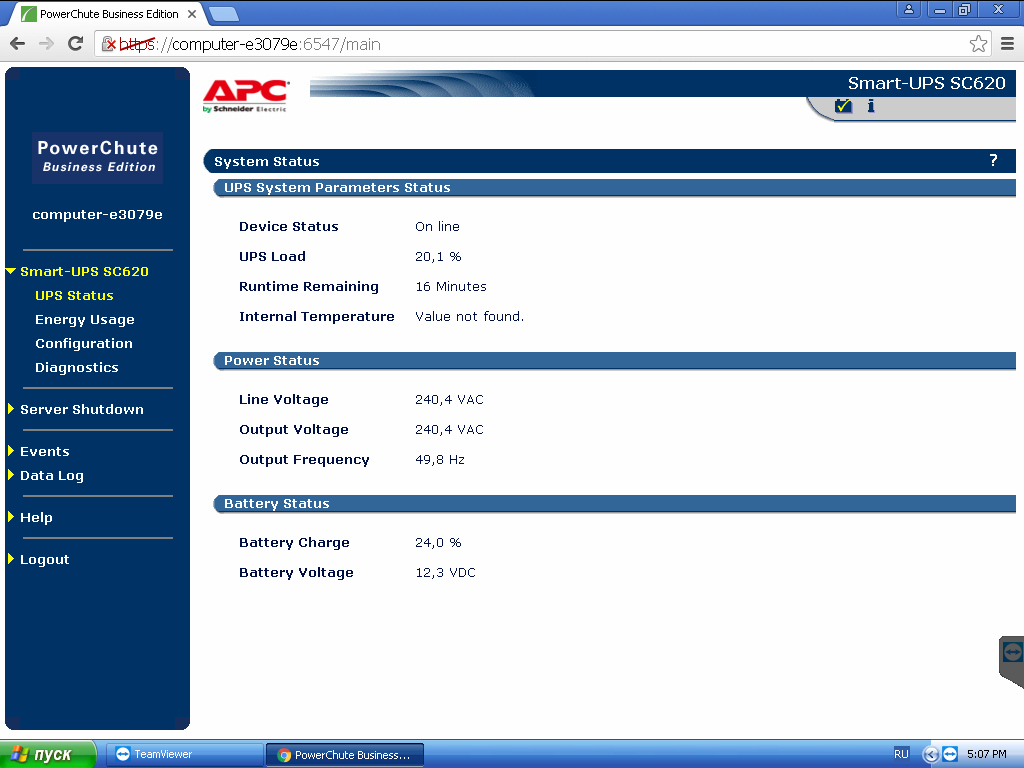Open the Windows Start button
This screenshot has width=1024, height=768.
click(48, 754)
